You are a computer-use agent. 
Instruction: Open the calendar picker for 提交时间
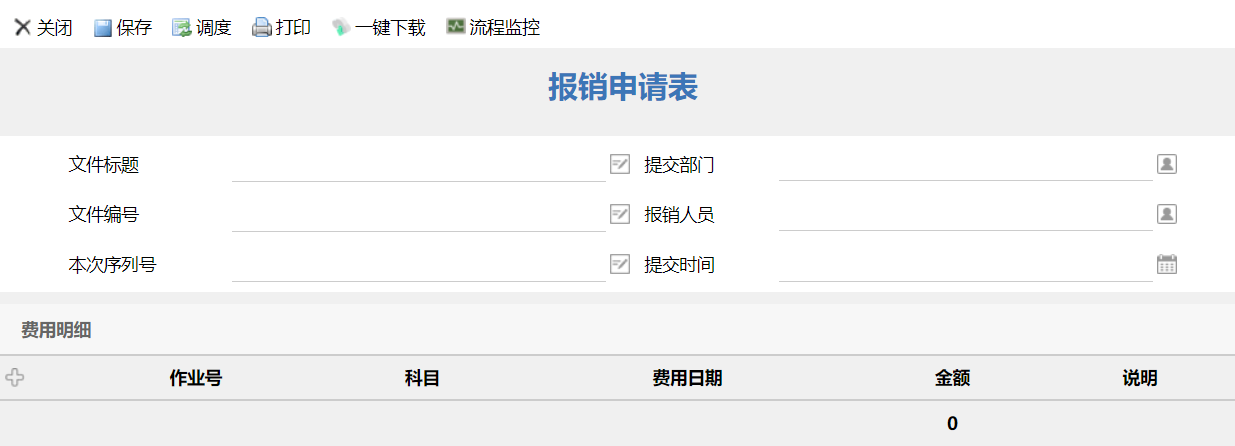coord(1166,264)
